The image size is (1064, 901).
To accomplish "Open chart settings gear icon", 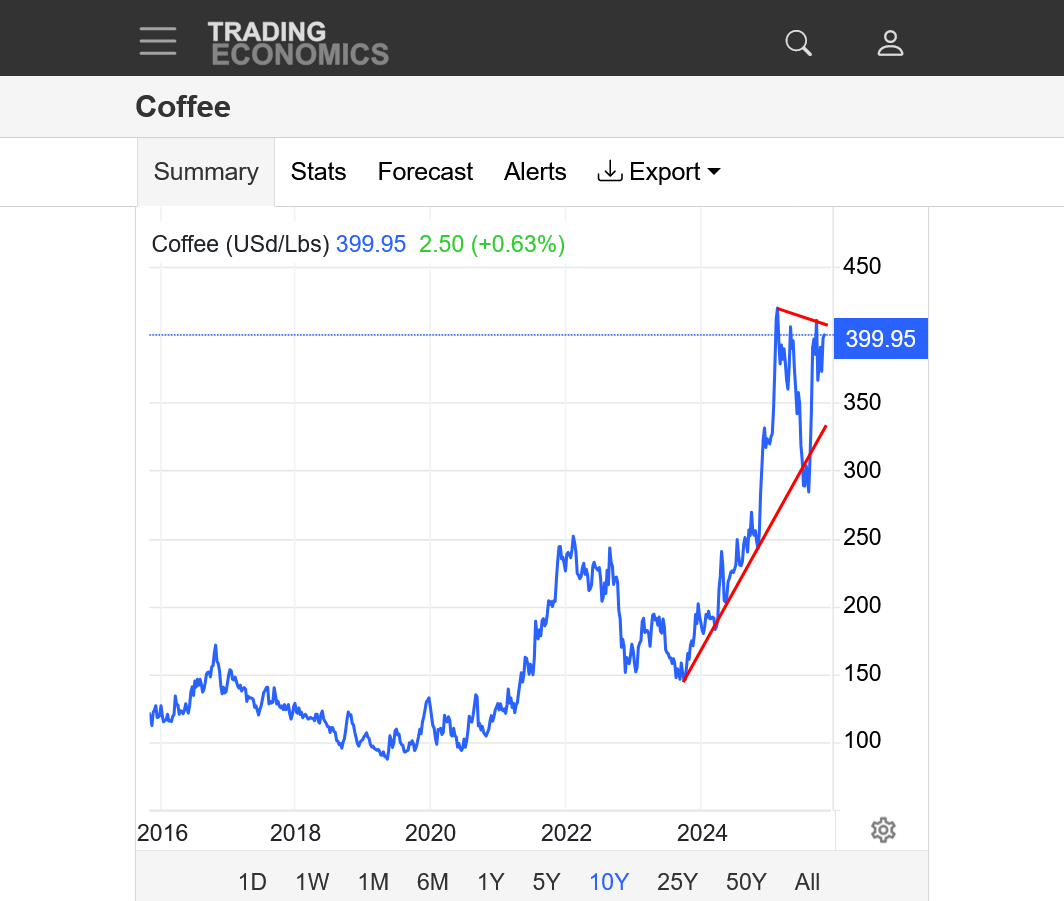I will point(882,830).
